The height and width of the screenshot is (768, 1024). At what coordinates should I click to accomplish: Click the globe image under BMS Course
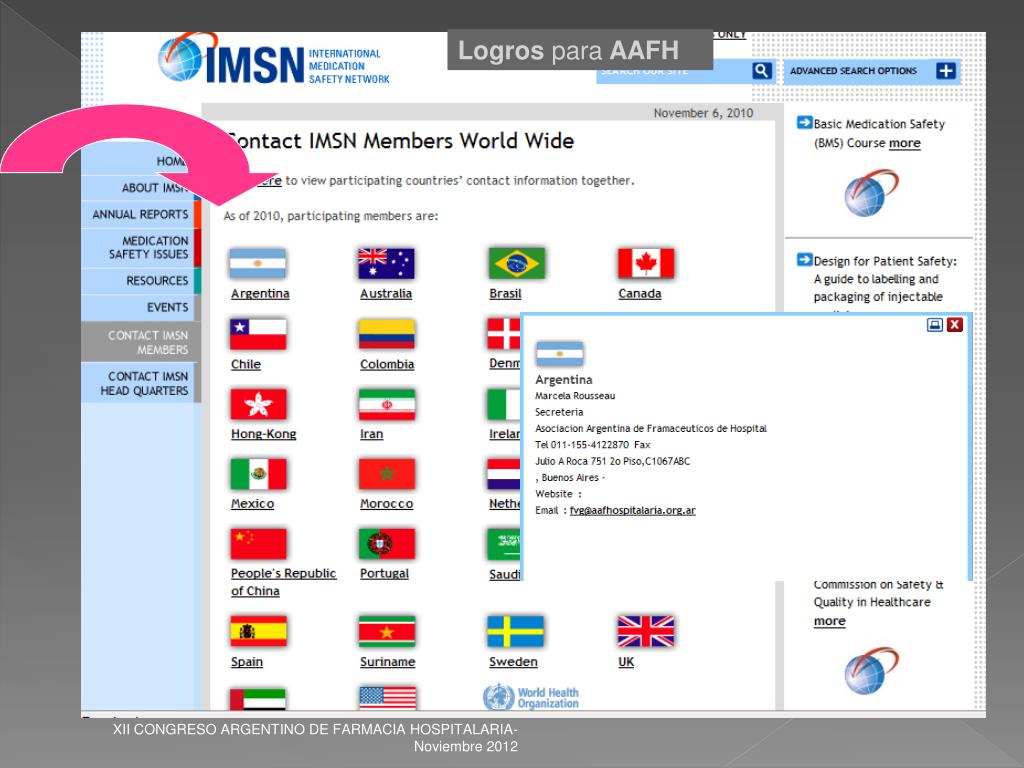(871, 193)
